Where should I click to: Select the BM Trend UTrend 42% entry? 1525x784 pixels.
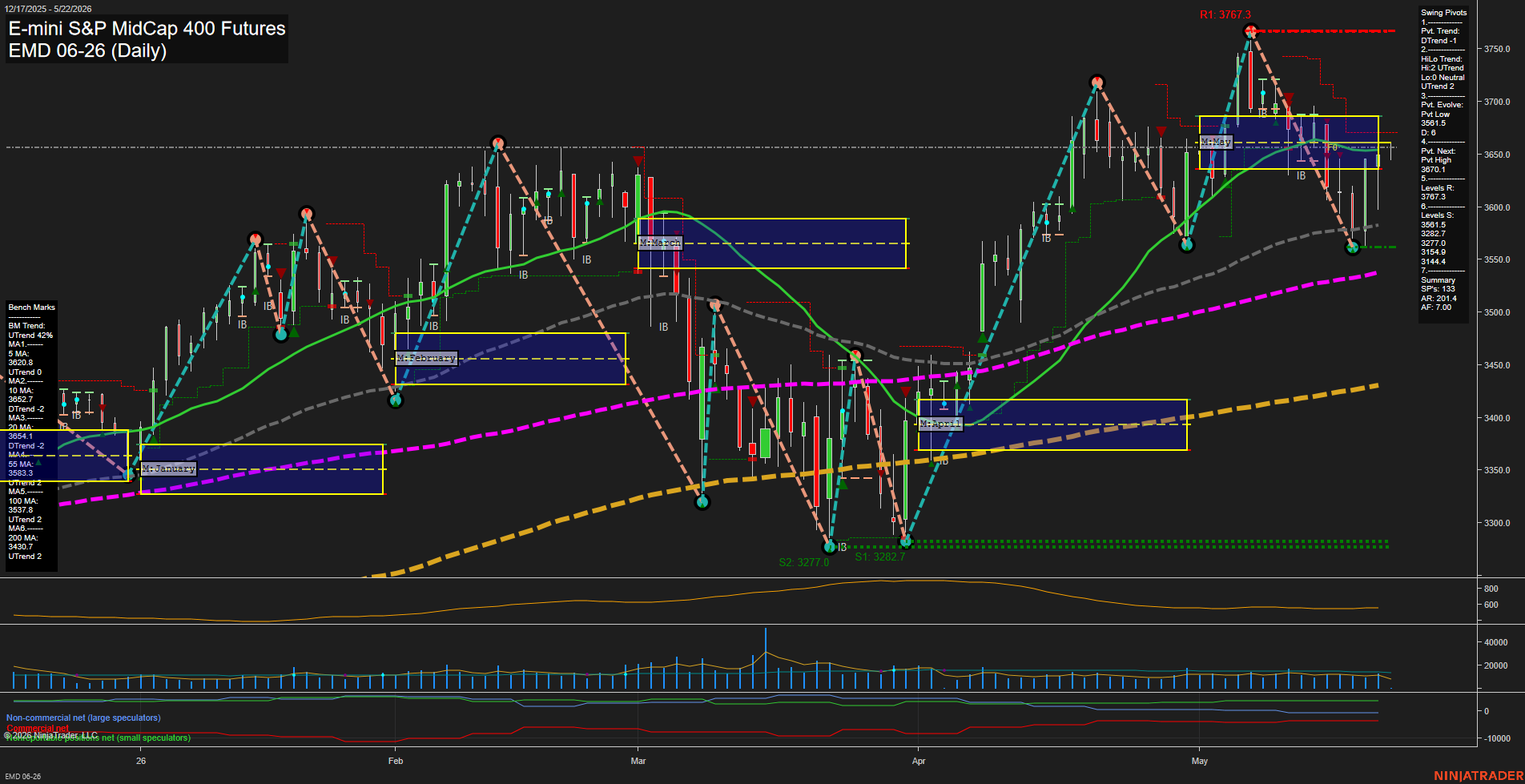pos(30,331)
